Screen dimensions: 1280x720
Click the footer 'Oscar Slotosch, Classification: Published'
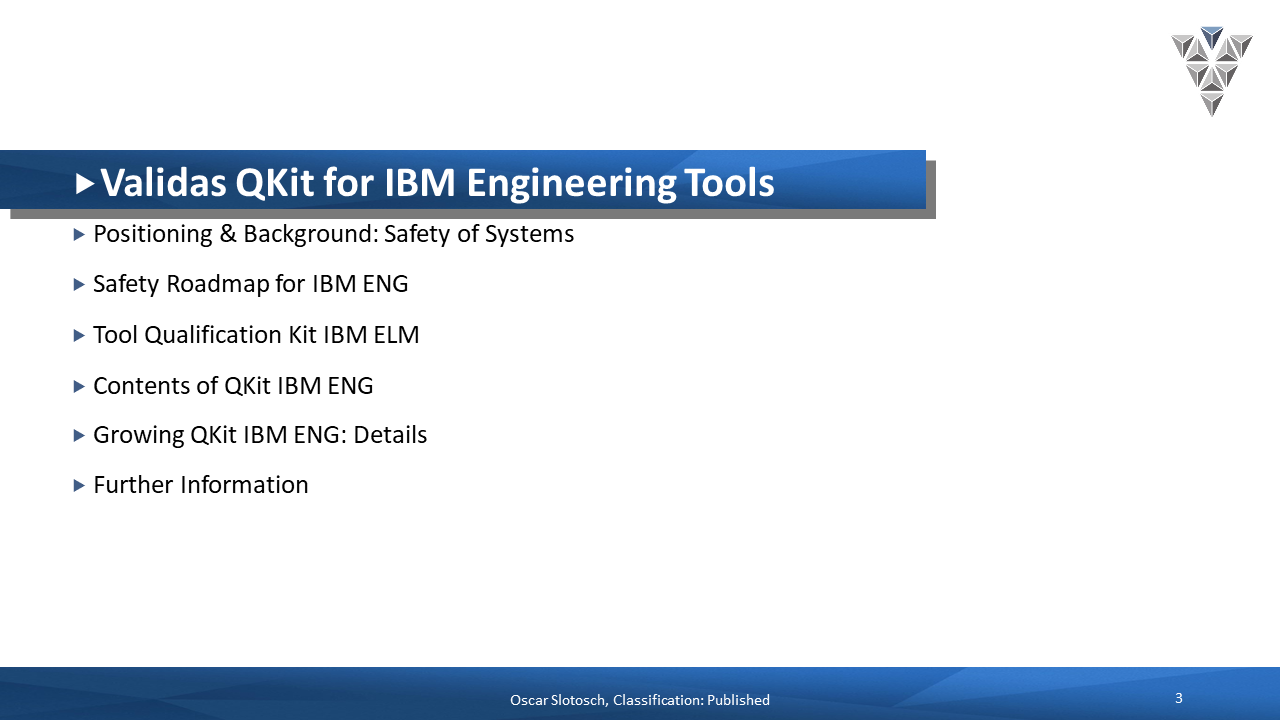click(640, 700)
